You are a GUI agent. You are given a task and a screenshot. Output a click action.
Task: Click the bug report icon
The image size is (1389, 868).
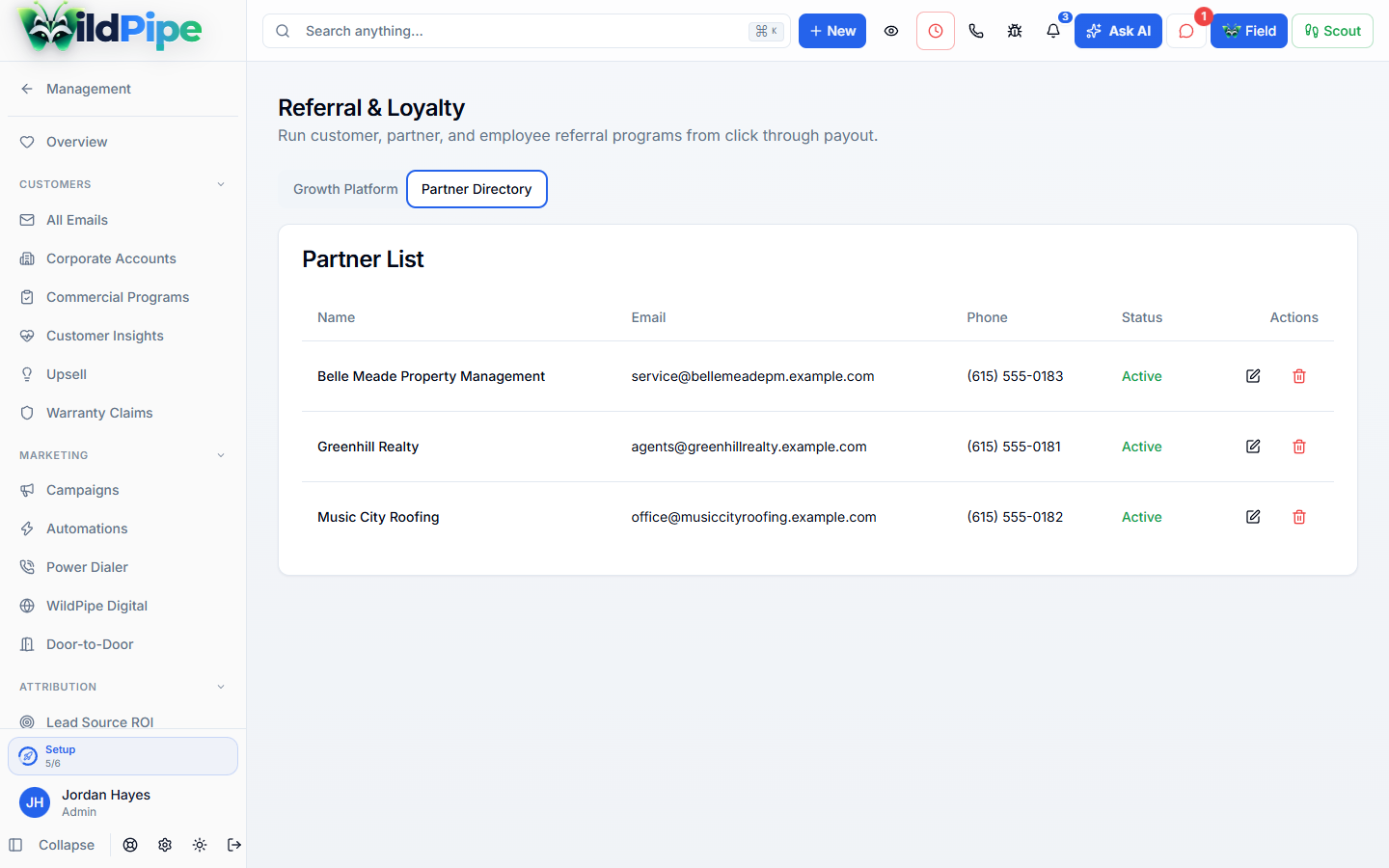(x=1015, y=31)
